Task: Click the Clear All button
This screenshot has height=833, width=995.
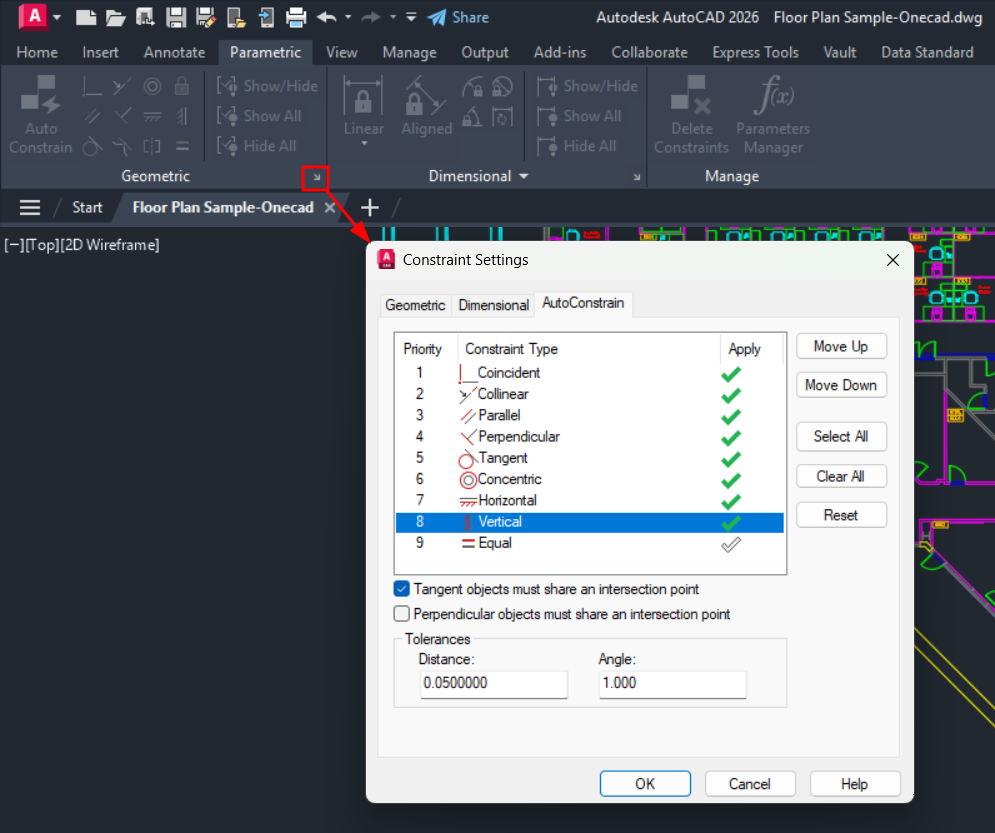Action: pyautogui.click(x=841, y=476)
